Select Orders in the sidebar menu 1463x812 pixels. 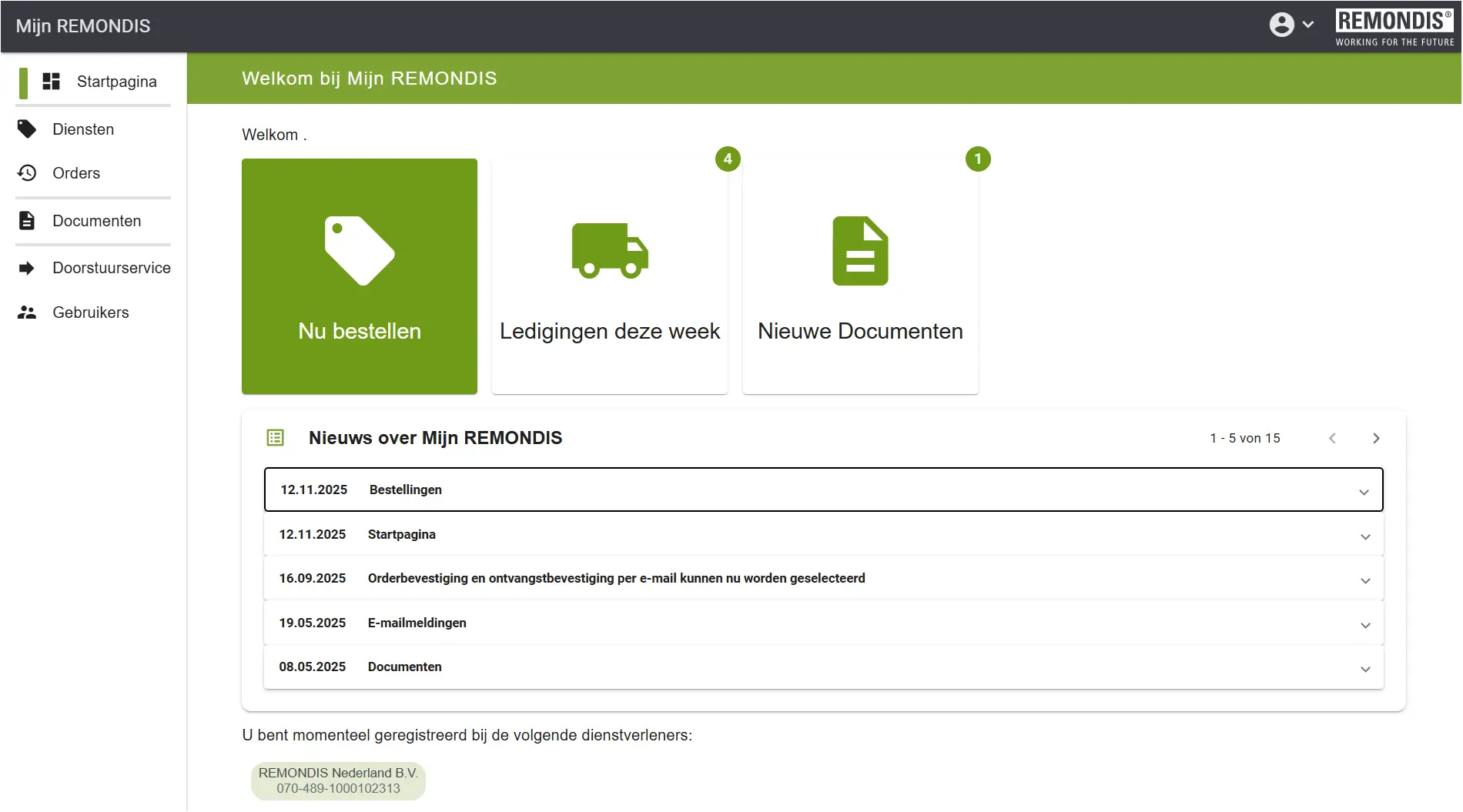(76, 173)
